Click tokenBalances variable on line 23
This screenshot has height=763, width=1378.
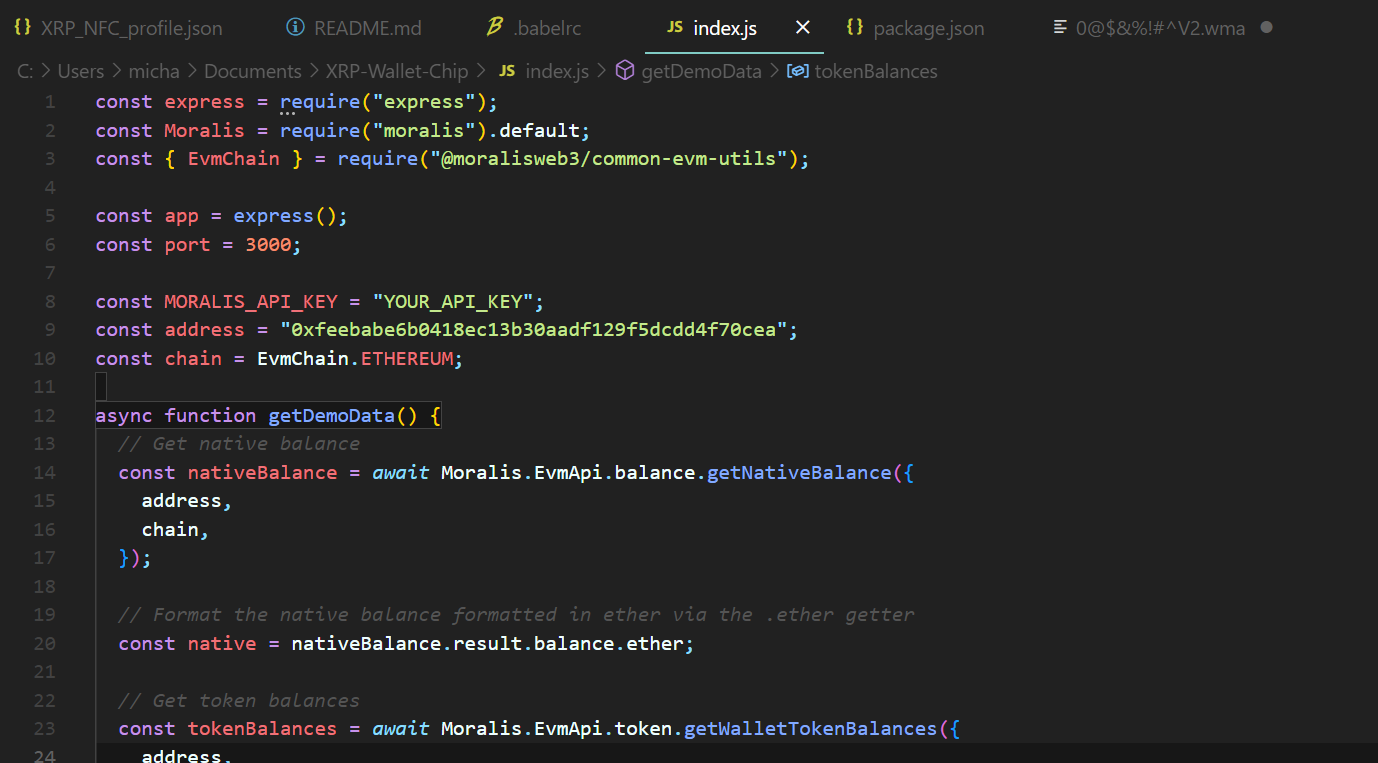point(263,729)
